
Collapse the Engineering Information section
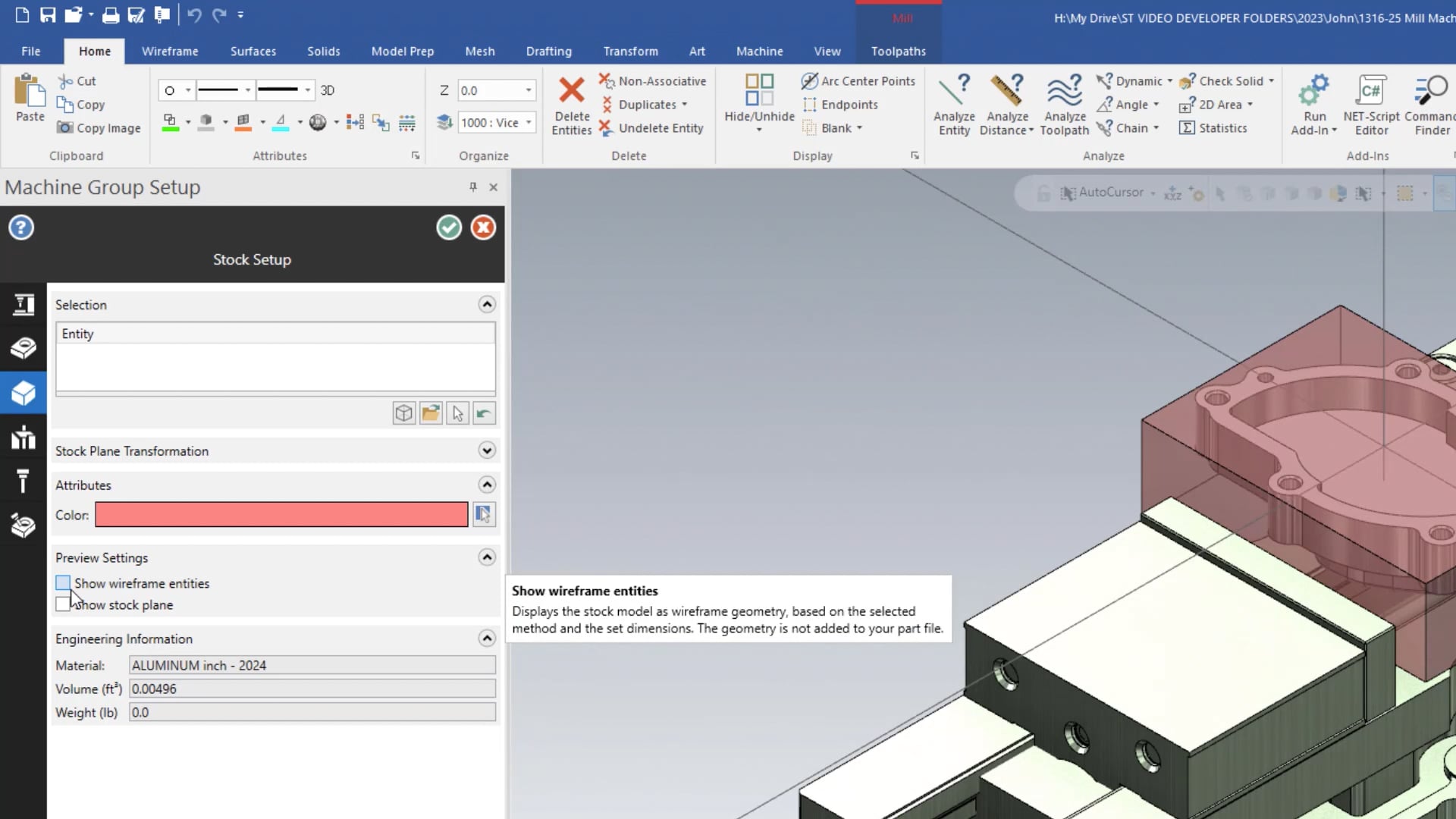click(488, 639)
